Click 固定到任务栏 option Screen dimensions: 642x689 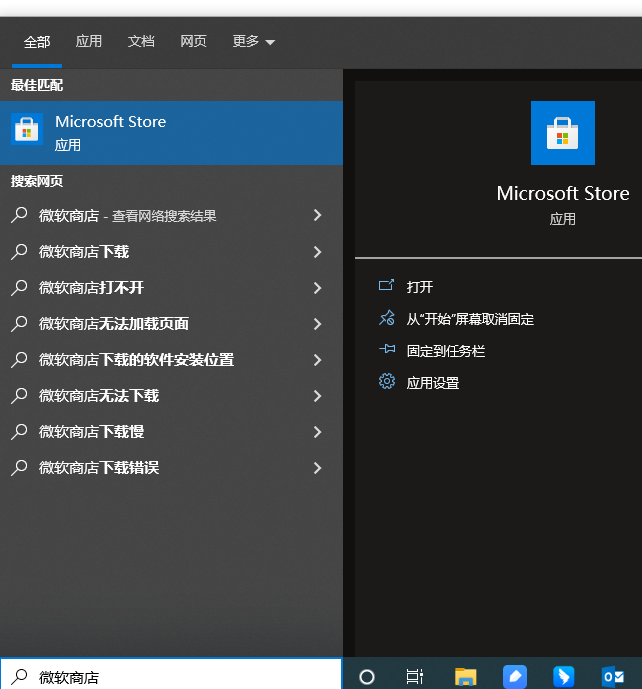(x=446, y=351)
